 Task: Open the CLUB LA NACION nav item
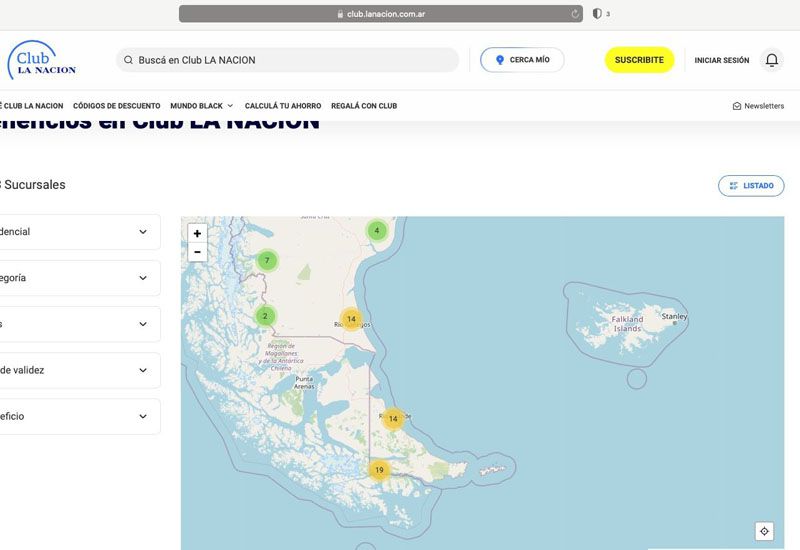32,106
